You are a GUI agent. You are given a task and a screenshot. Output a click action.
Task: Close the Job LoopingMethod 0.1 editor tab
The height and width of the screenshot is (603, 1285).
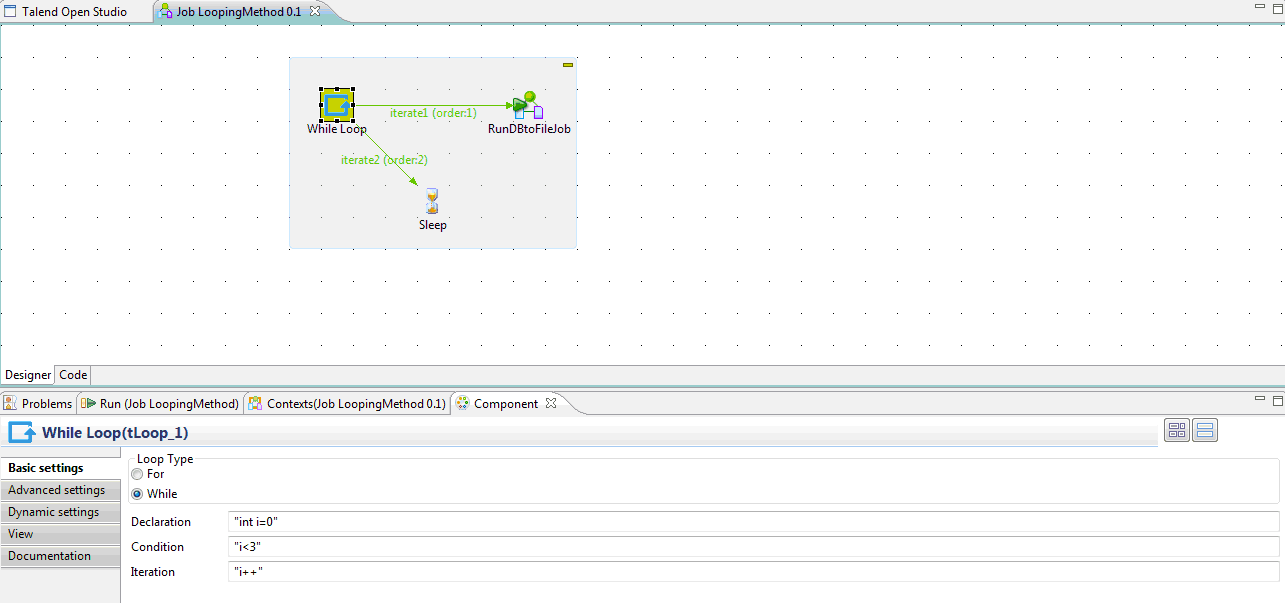[x=314, y=11]
